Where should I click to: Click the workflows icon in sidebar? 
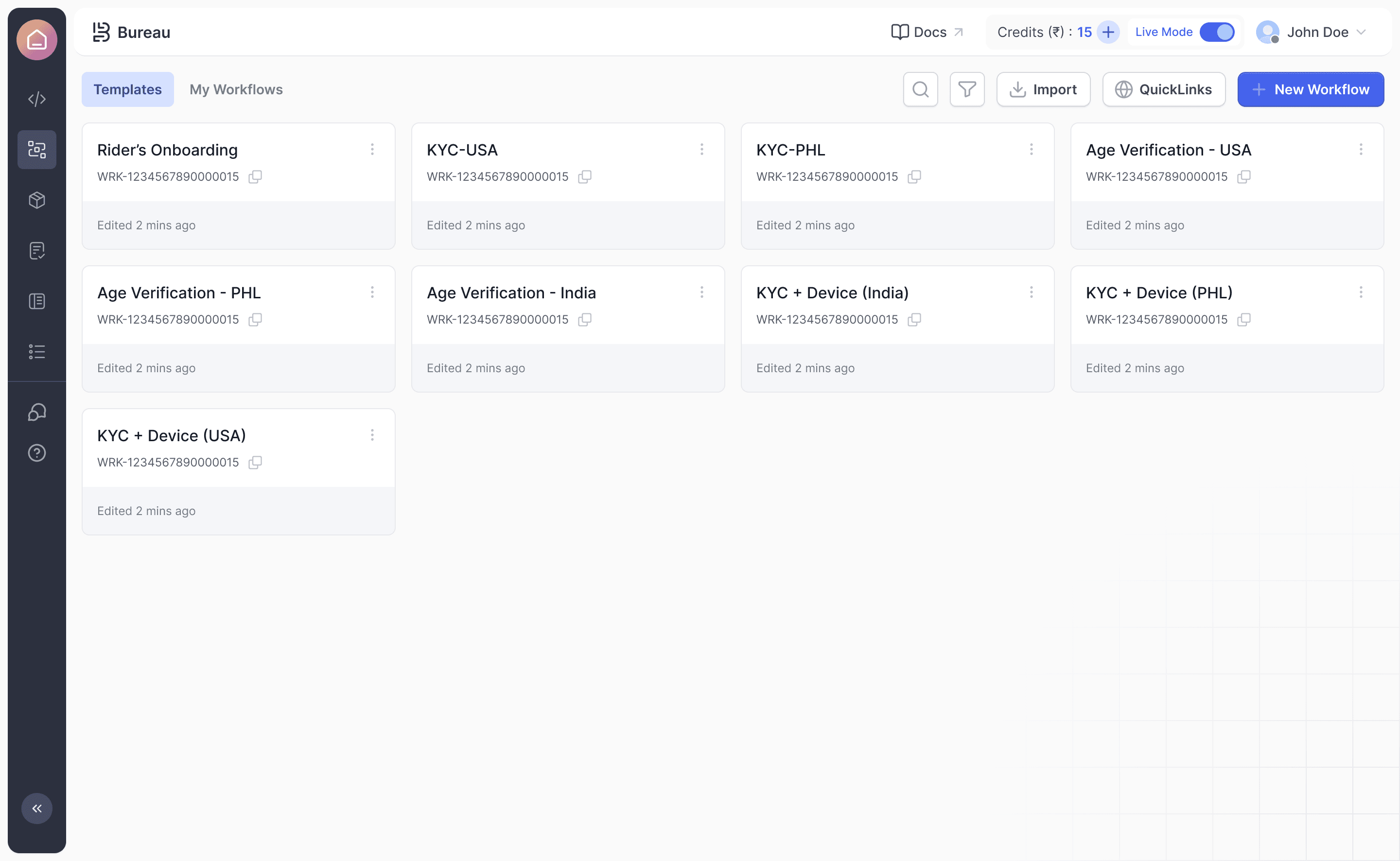pyautogui.click(x=36, y=150)
